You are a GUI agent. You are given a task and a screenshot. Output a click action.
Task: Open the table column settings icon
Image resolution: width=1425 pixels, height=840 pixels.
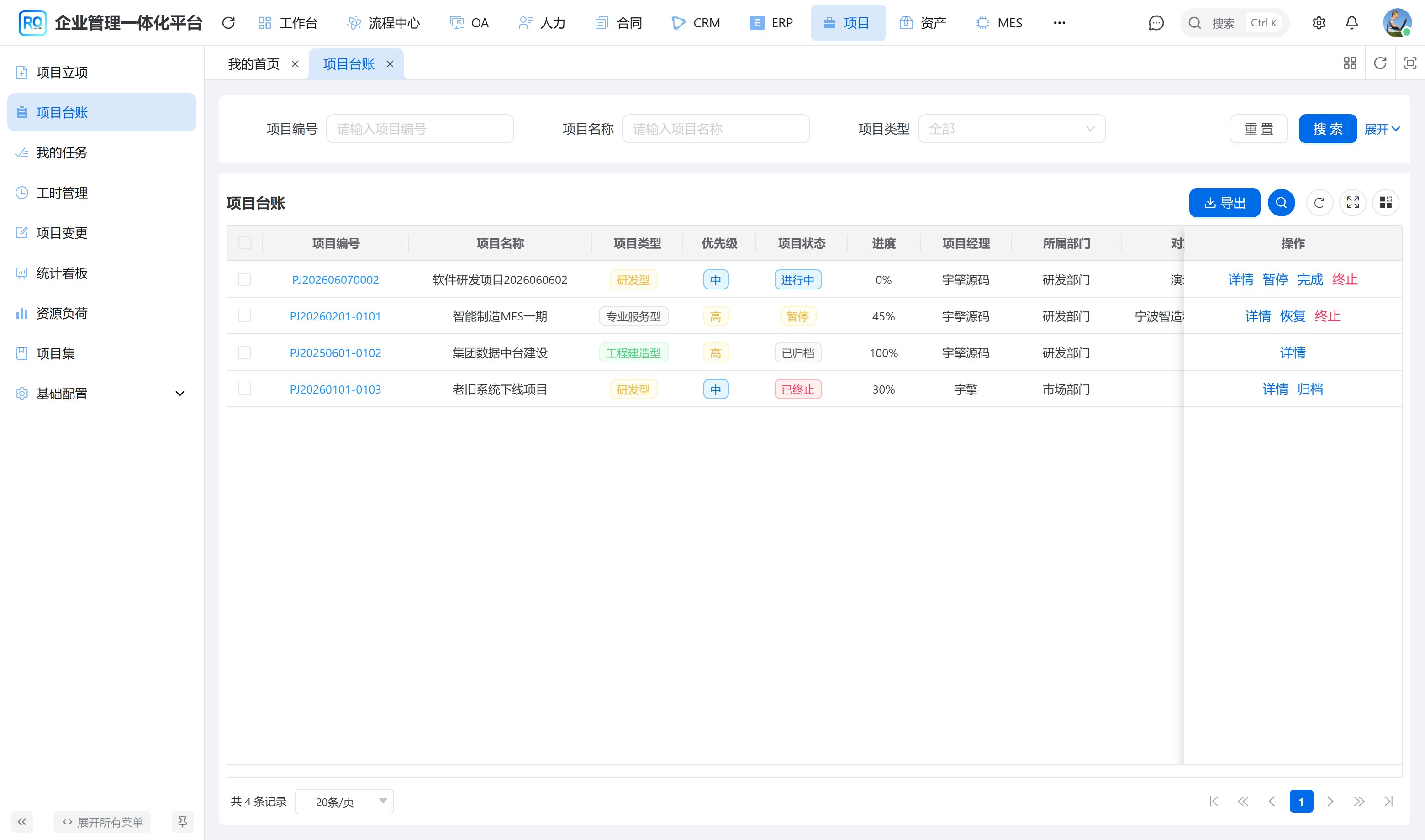coord(1385,203)
